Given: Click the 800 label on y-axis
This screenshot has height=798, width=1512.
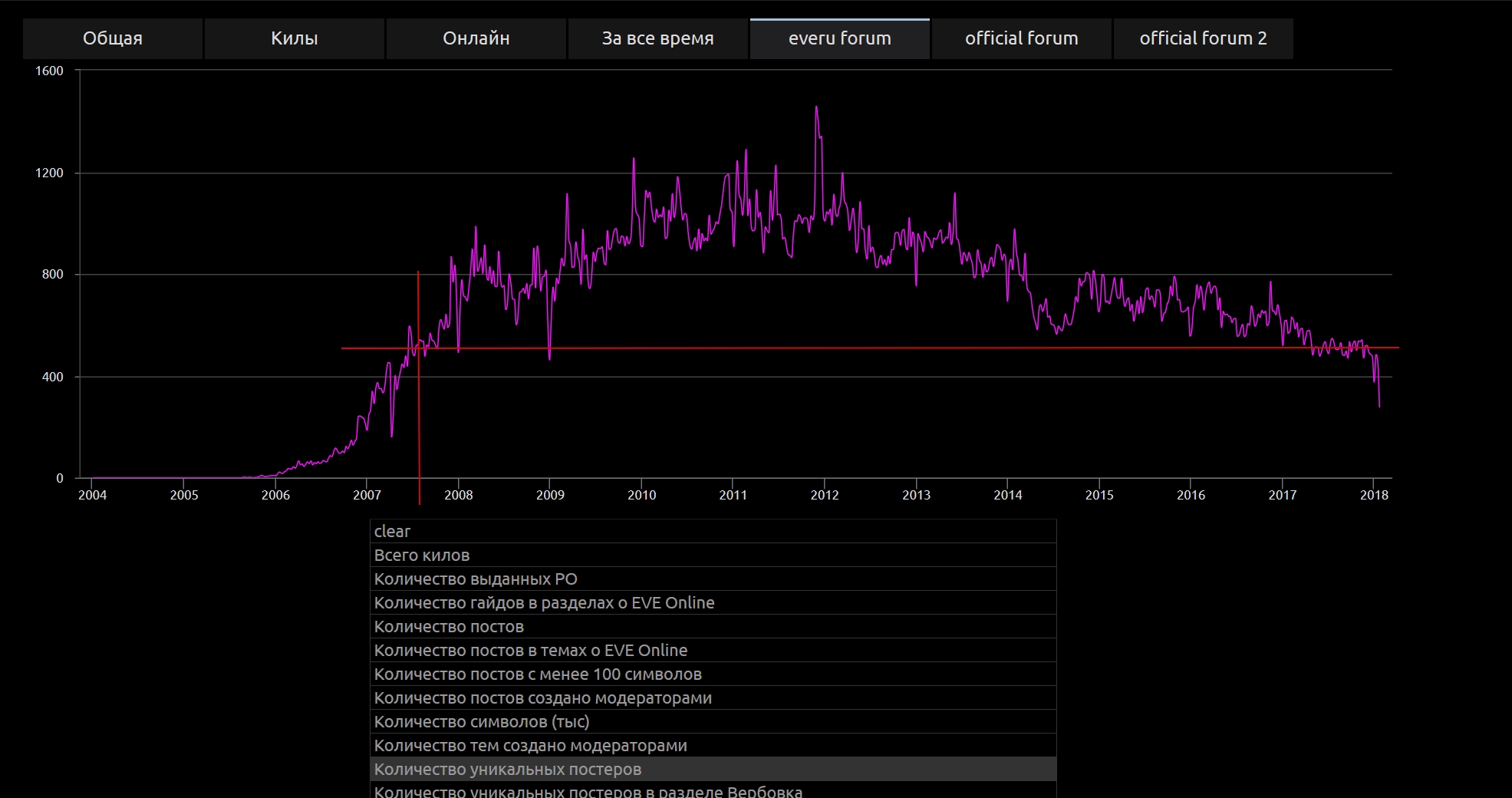Looking at the screenshot, I should 53,274.
